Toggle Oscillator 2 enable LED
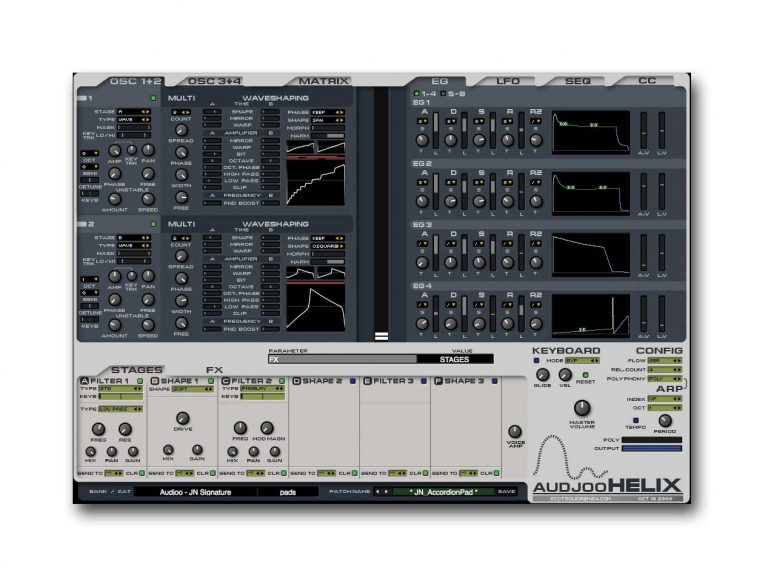The height and width of the screenshot is (576, 768). (153, 224)
